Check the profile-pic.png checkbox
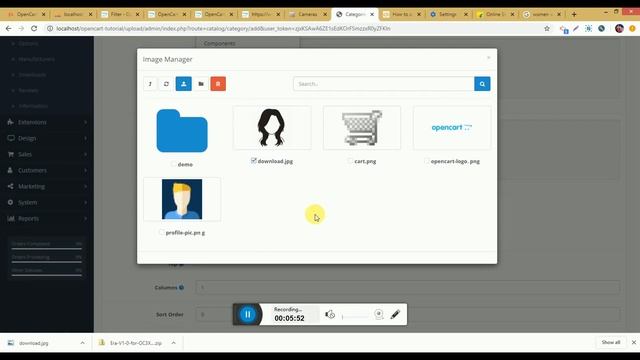This screenshot has height=360, width=640. tap(161, 232)
